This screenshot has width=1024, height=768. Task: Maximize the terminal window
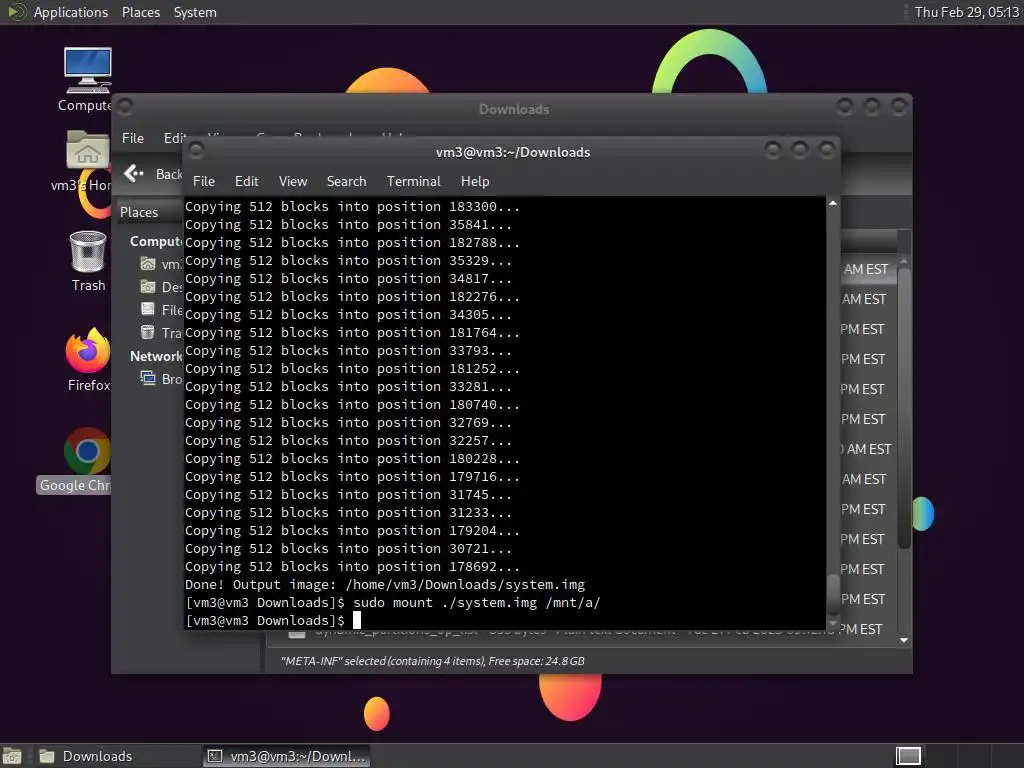pyautogui.click(x=799, y=151)
